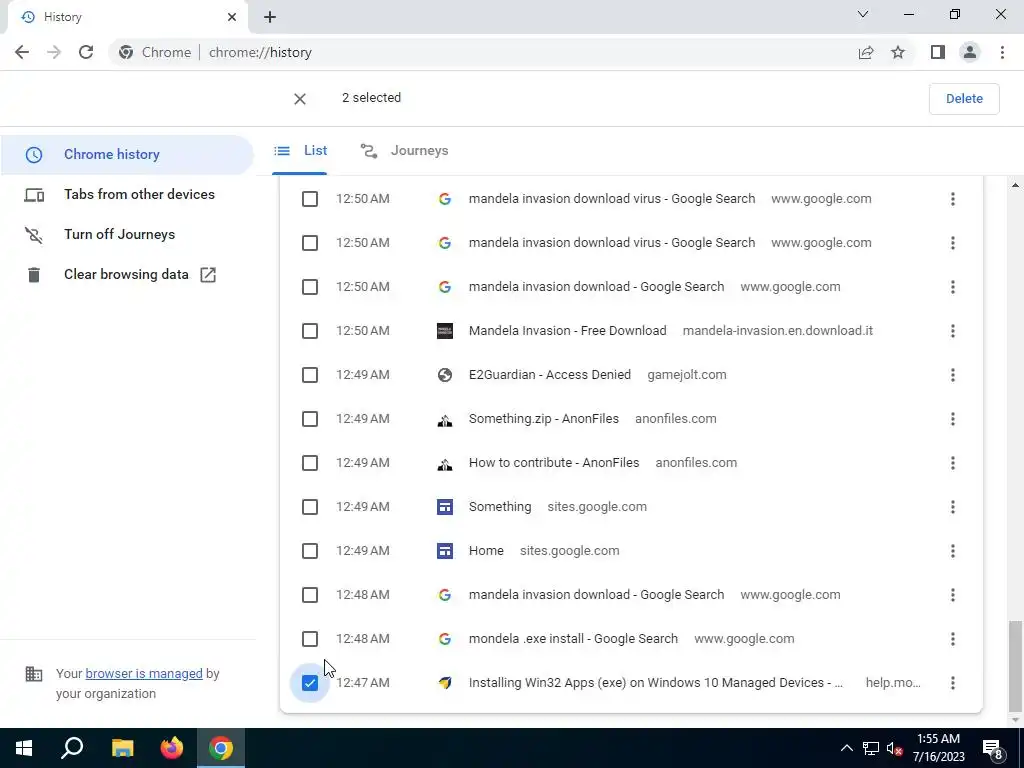Open actions menu for Mandela Invasion - Free Download
Image resolution: width=1024 pixels, height=768 pixels.
(x=953, y=331)
